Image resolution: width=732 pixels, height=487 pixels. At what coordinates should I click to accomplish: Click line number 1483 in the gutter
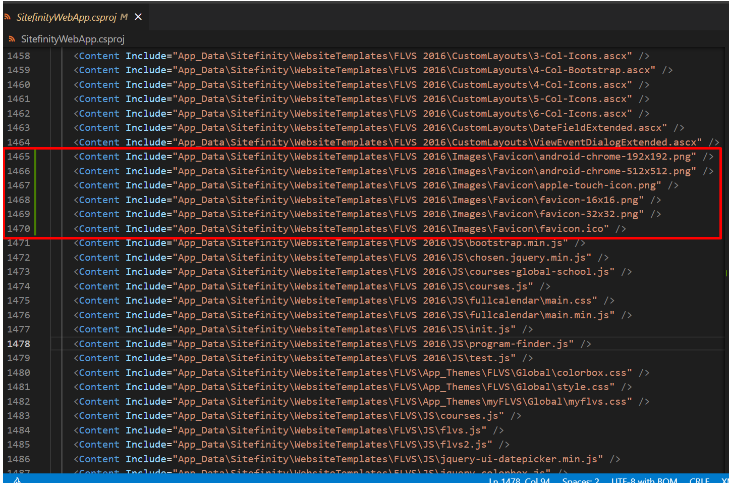[19, 416]
